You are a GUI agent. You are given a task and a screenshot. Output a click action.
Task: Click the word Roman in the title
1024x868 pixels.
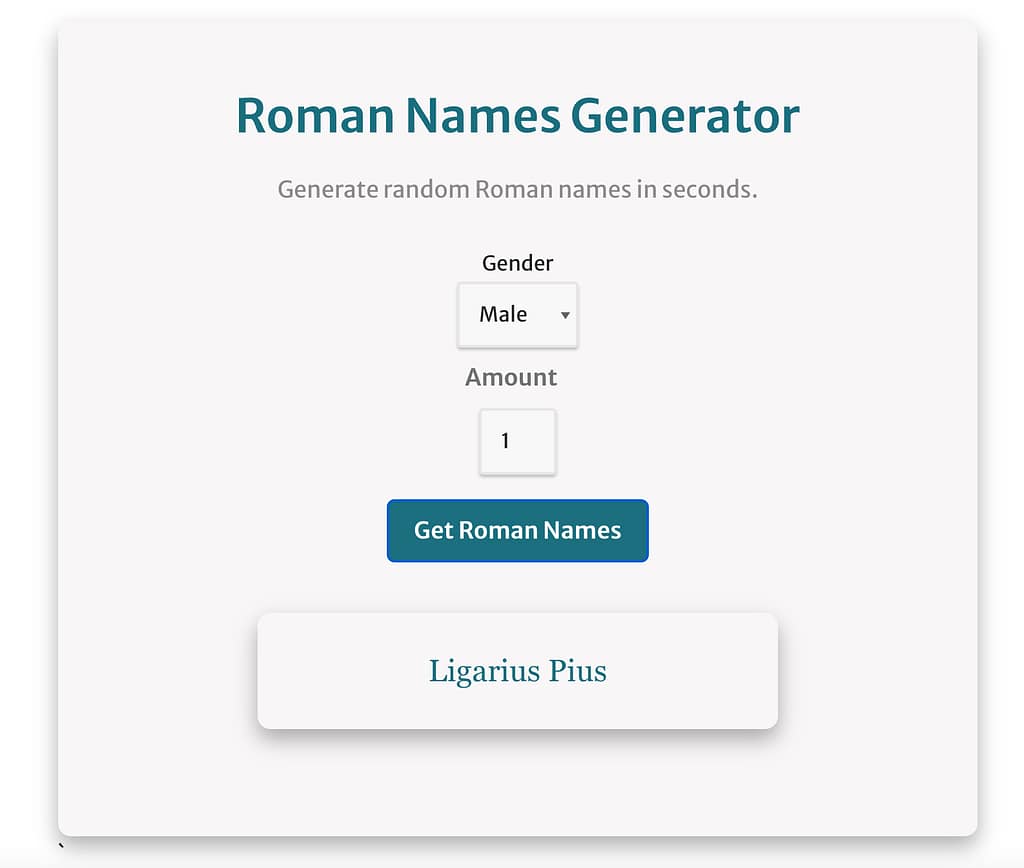pos(315,116)
